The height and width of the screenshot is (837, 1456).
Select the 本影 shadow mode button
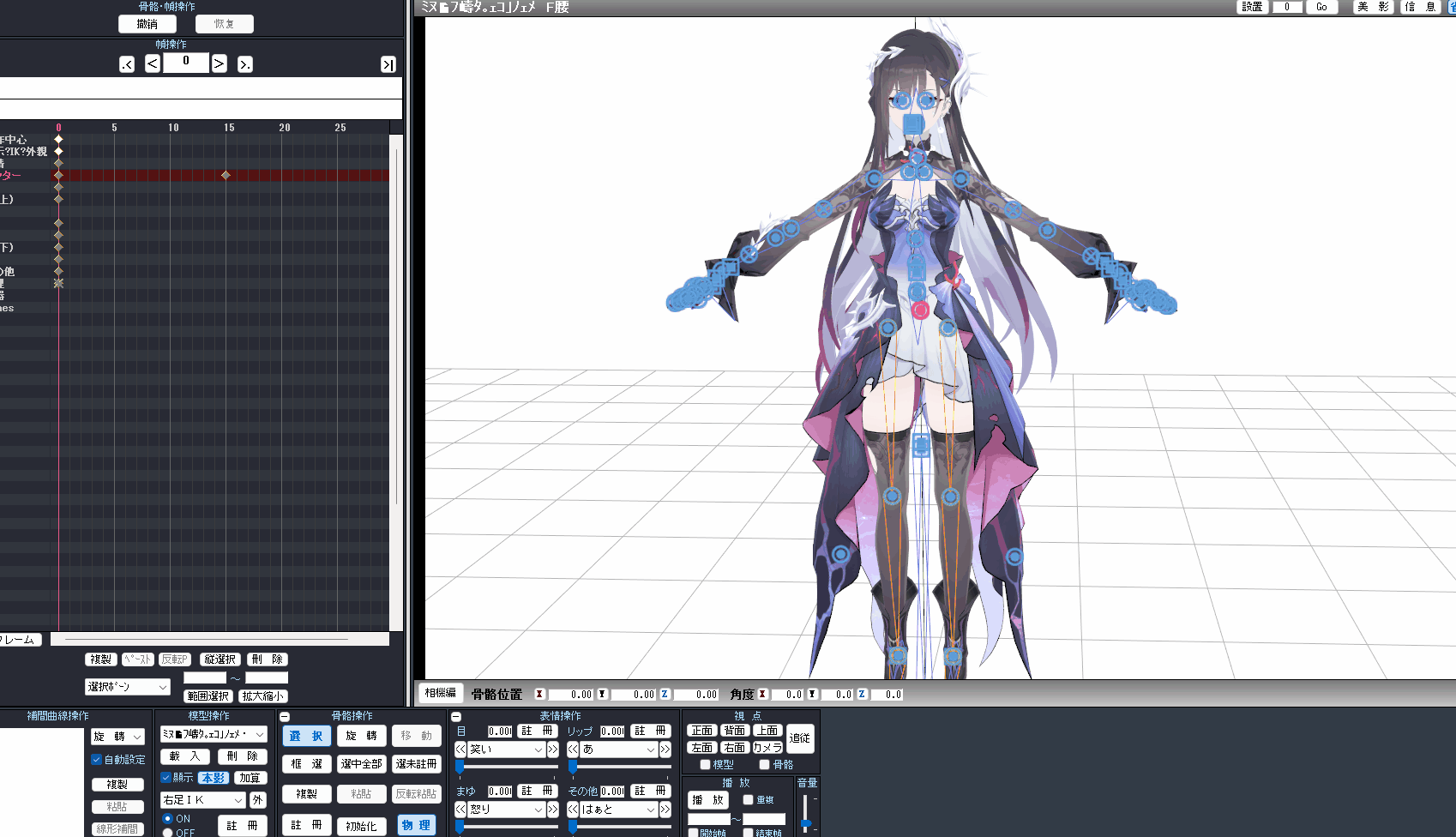coord(214,778)
